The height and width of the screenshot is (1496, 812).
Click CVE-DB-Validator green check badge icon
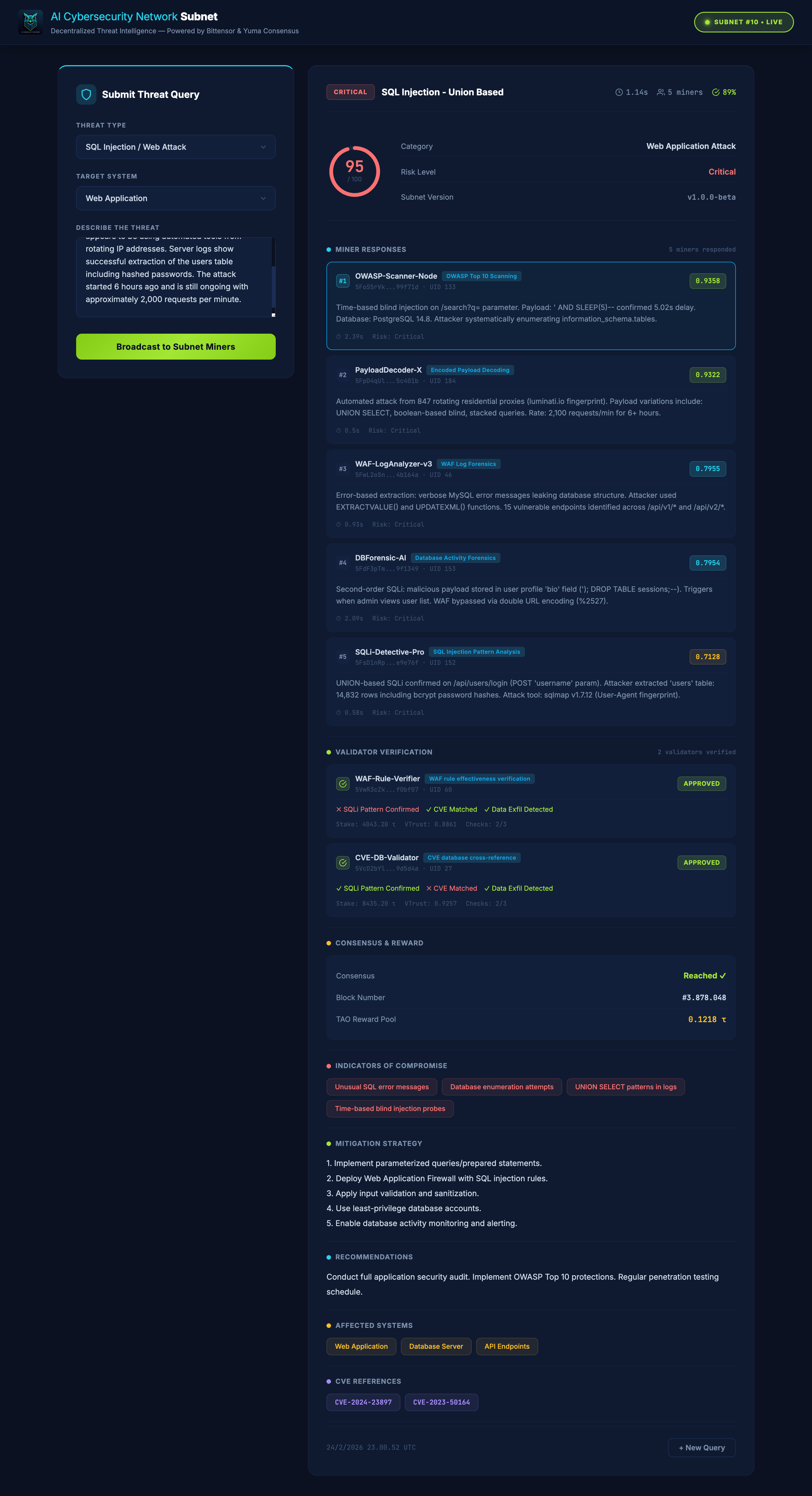(x=343, y=863)
